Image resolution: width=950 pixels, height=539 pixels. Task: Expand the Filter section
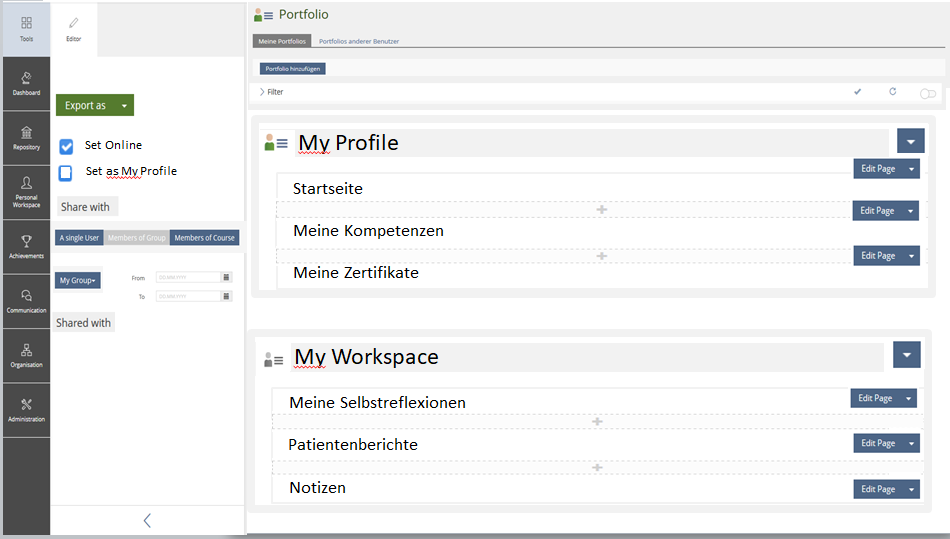[x=270, y=92]
